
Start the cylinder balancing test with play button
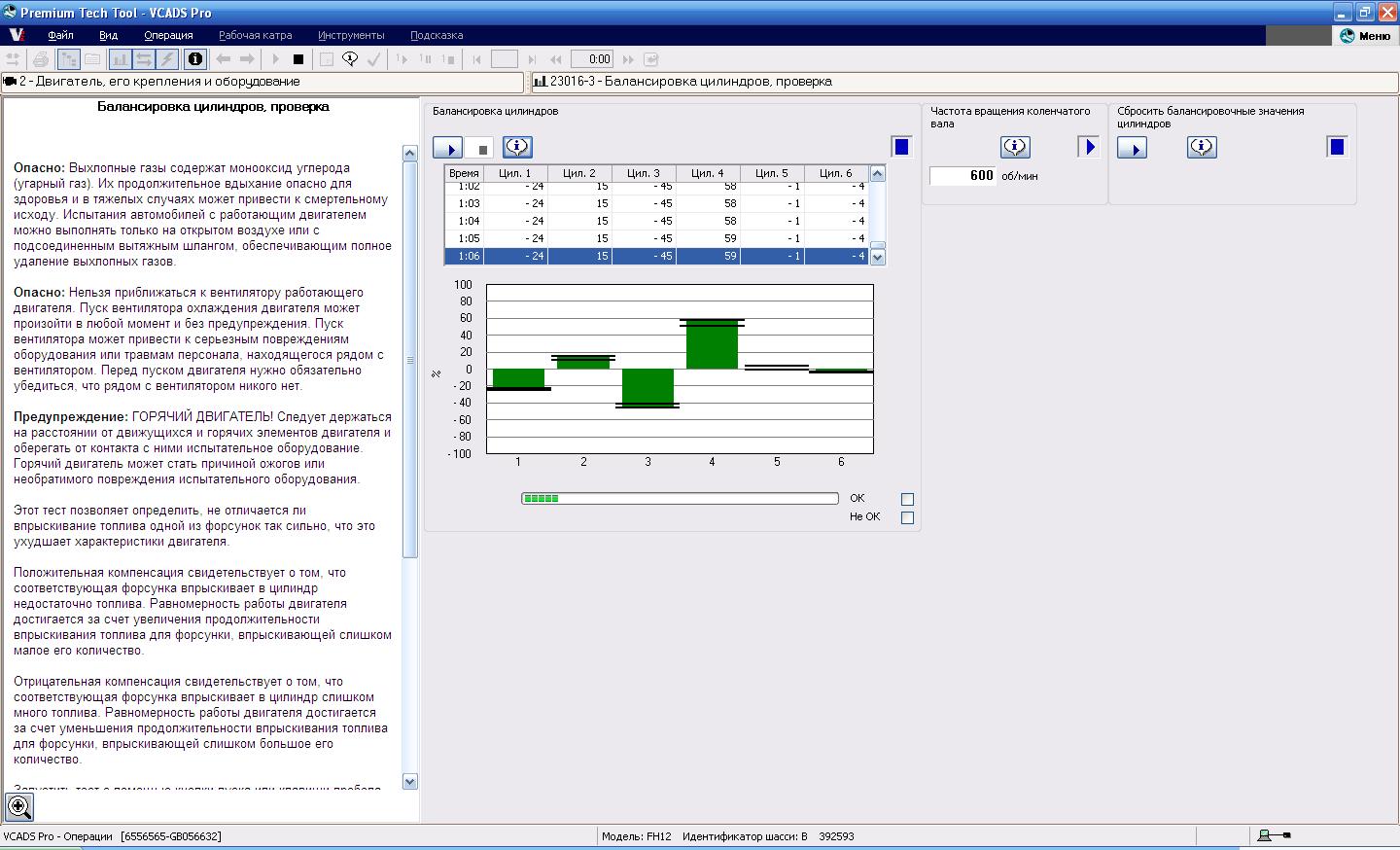click(x=448, y=148)
